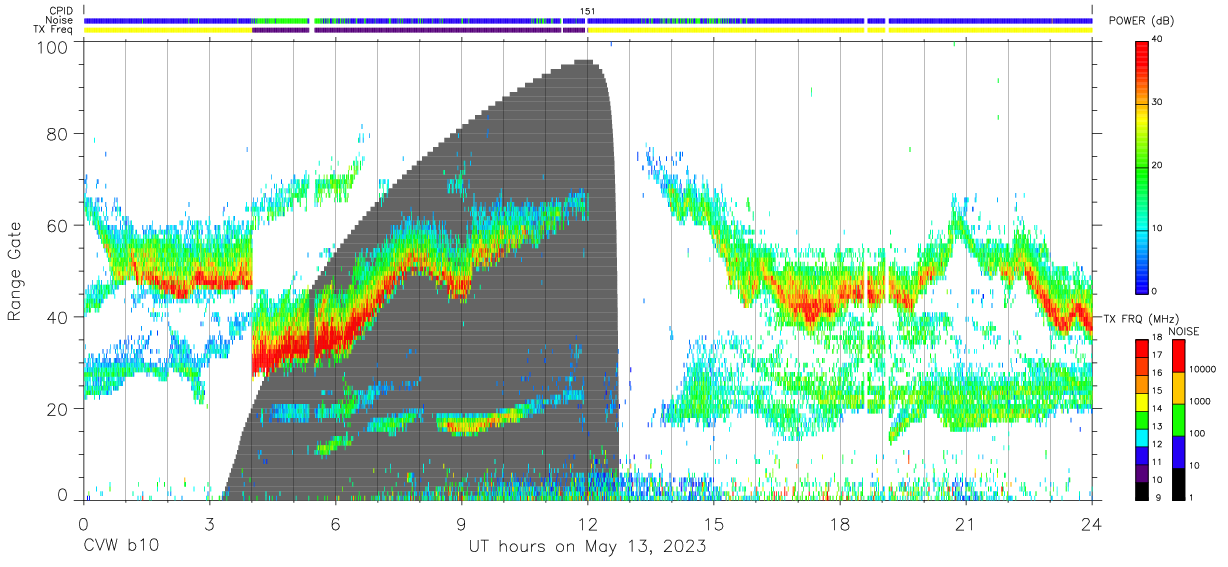The width and height of the screenshot is (1228, 567).
Task: Click the yellow 14–15 MHz frequency swatch
Action: click(1142, 400)
